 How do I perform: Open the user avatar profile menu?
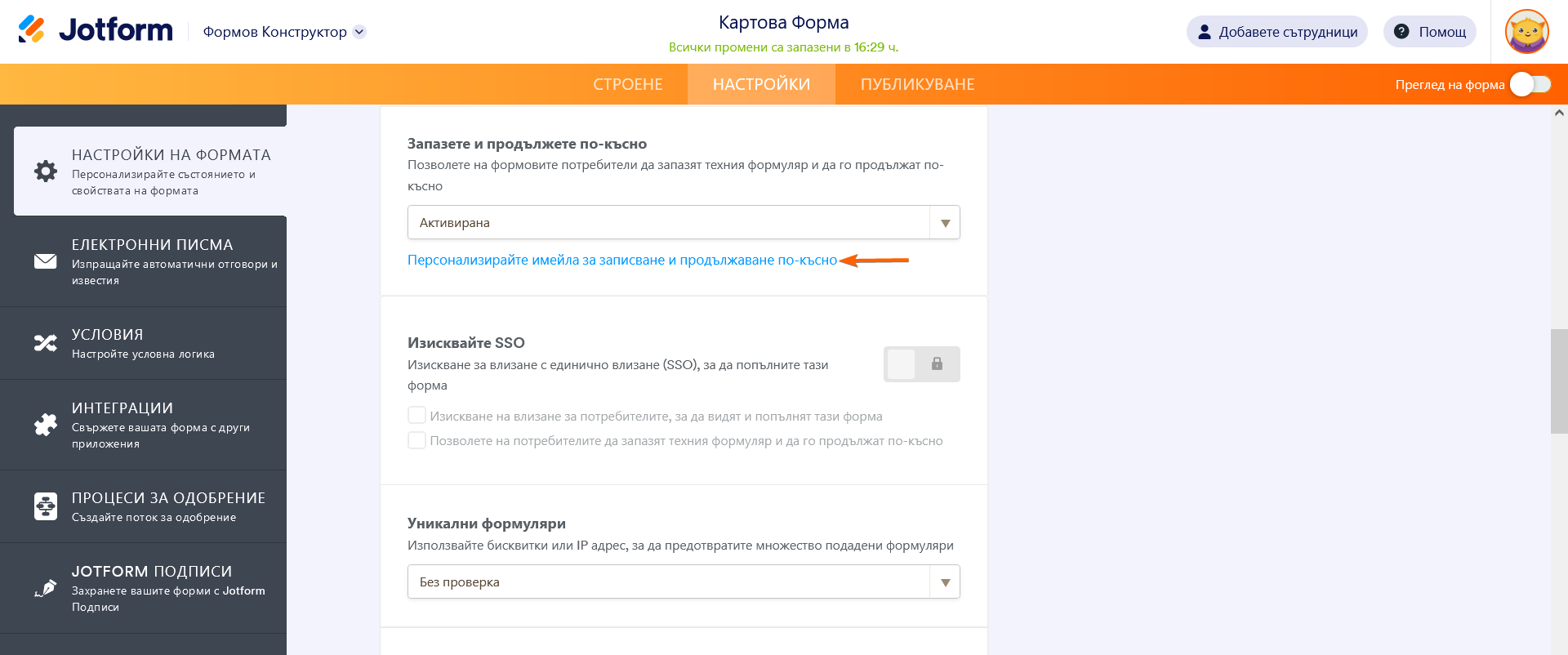[x=1526, y=32]
